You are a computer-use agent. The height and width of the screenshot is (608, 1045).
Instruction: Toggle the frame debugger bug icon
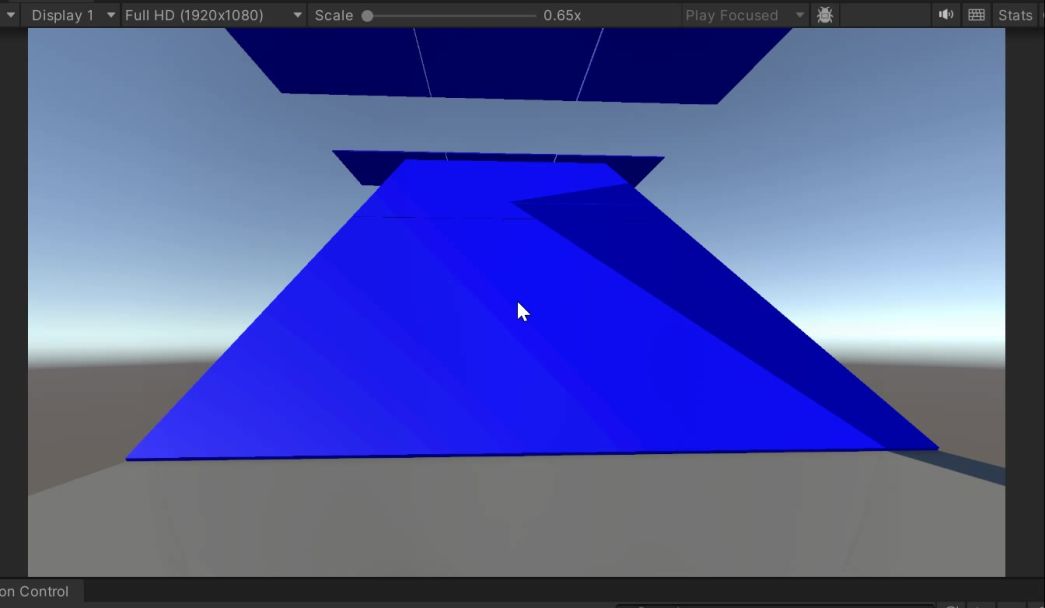[824, 15]
